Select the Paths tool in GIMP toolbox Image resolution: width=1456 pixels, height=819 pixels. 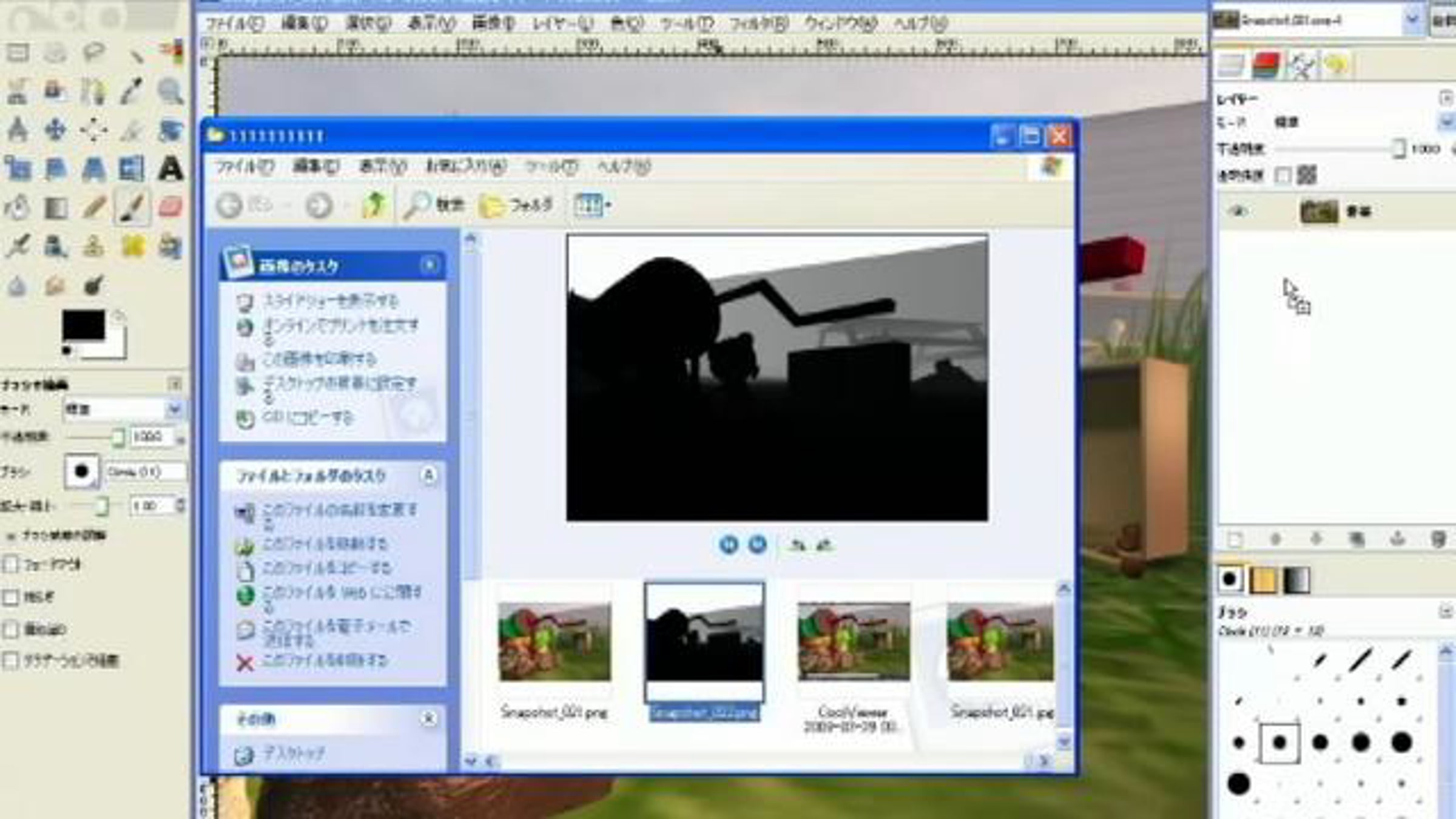coord(93,92)
